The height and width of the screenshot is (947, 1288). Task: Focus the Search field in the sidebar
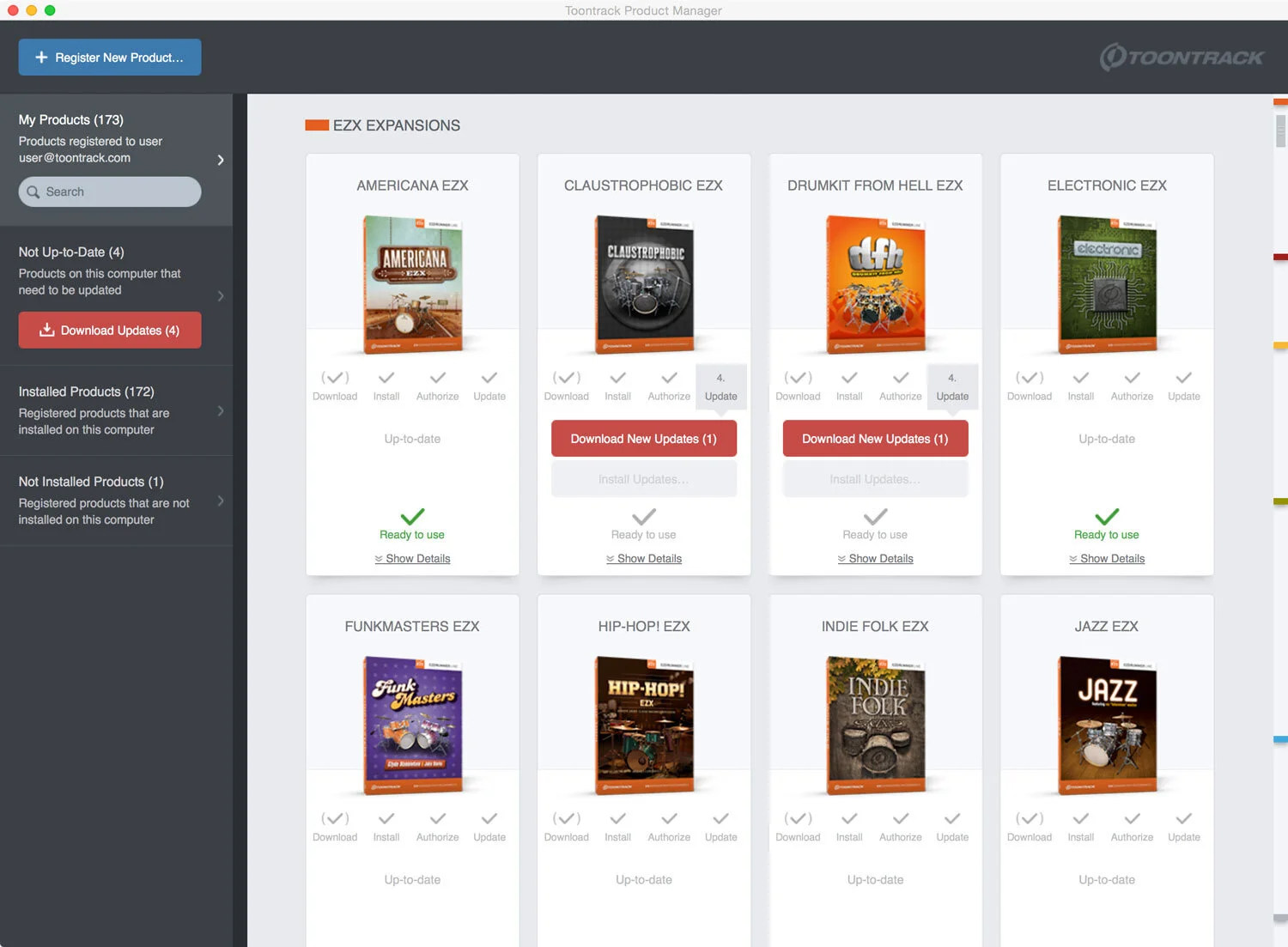pyautogui.click(x=110, y=191)
